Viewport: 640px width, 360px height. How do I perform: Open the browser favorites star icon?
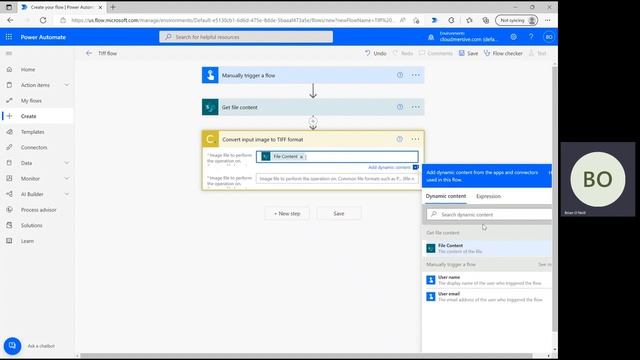point(469,20)
